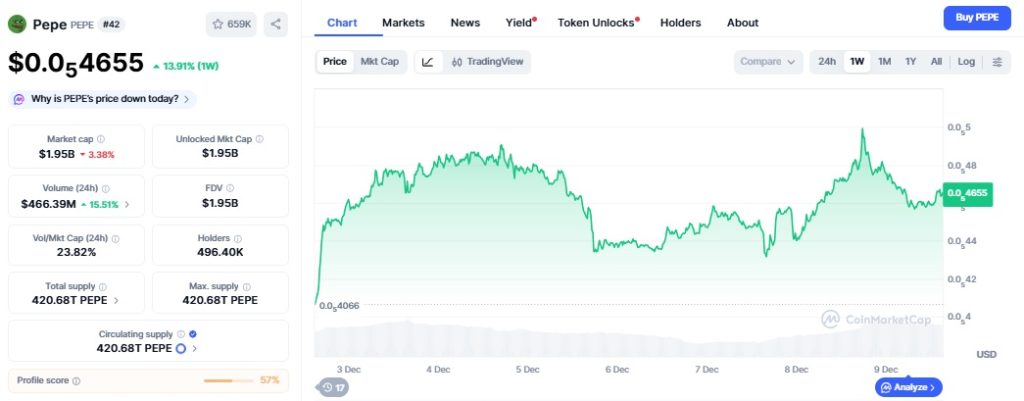Click the Profile score progress bar

coord(228,380)
